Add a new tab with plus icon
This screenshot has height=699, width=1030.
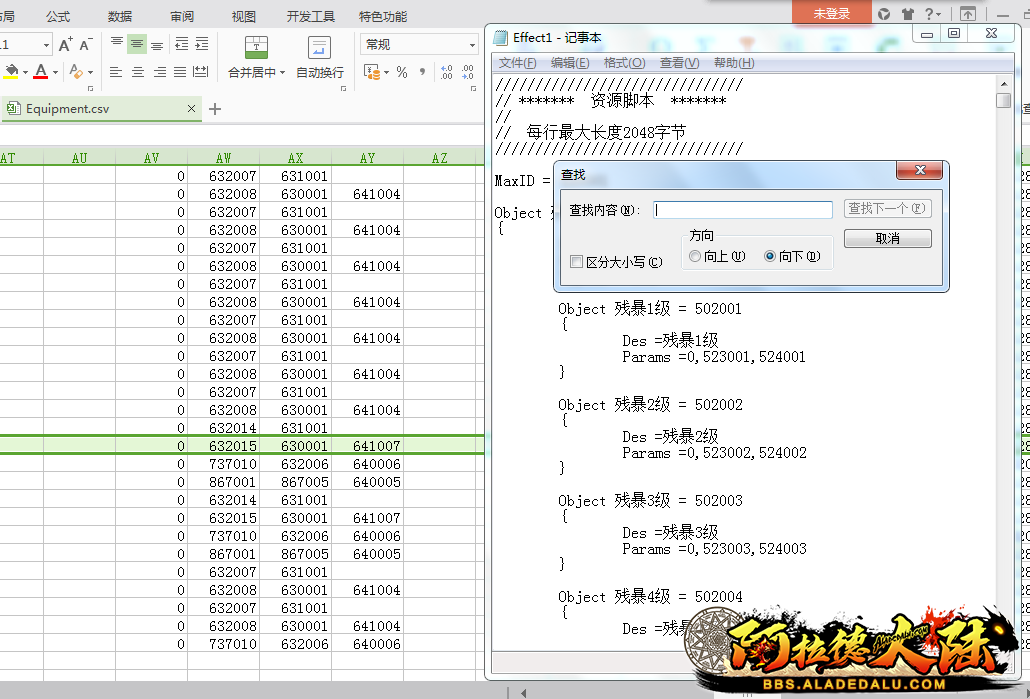point(215,109)
